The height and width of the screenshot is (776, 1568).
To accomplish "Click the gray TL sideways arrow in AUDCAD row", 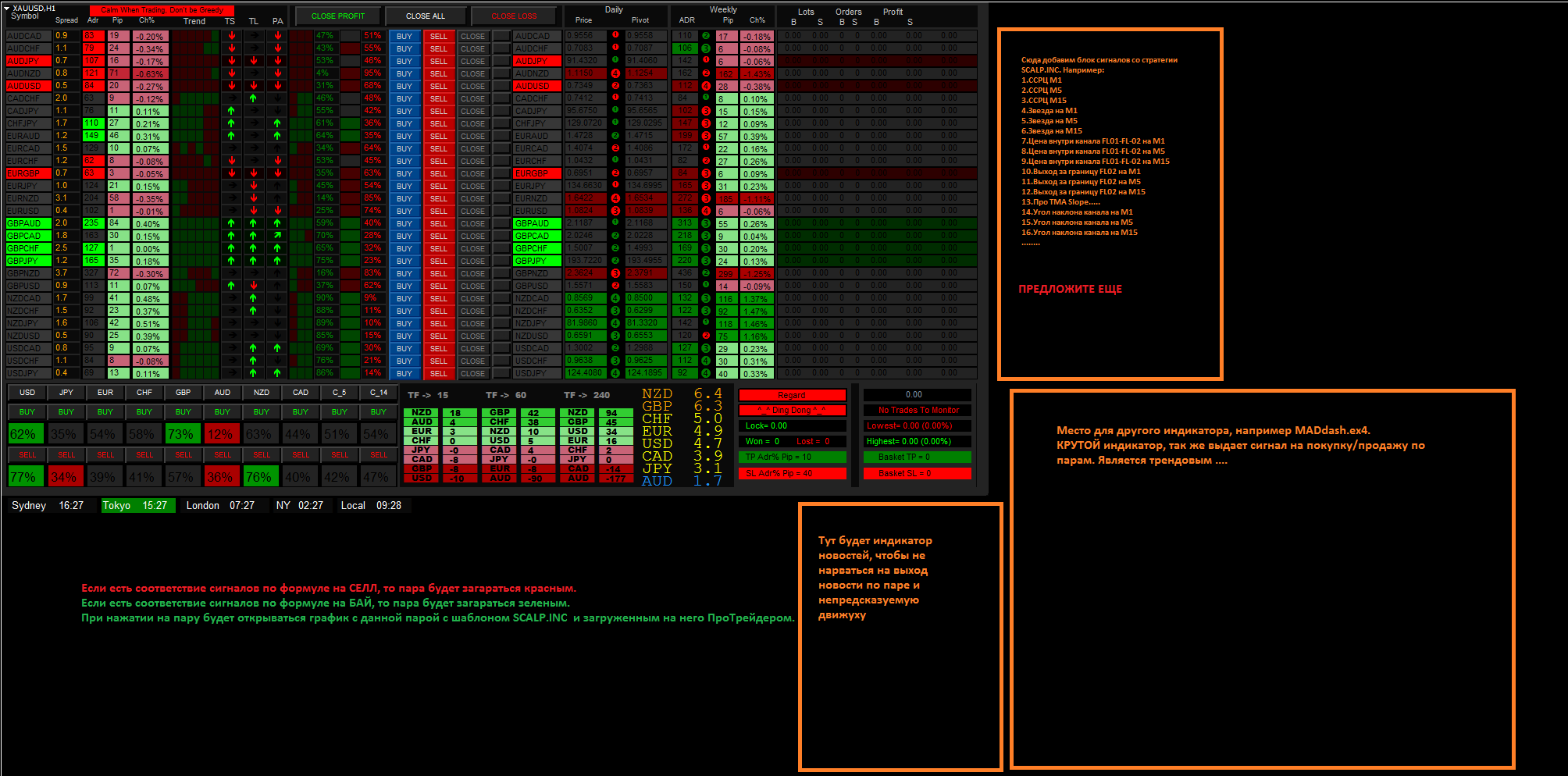I will (x=253, y=36).
